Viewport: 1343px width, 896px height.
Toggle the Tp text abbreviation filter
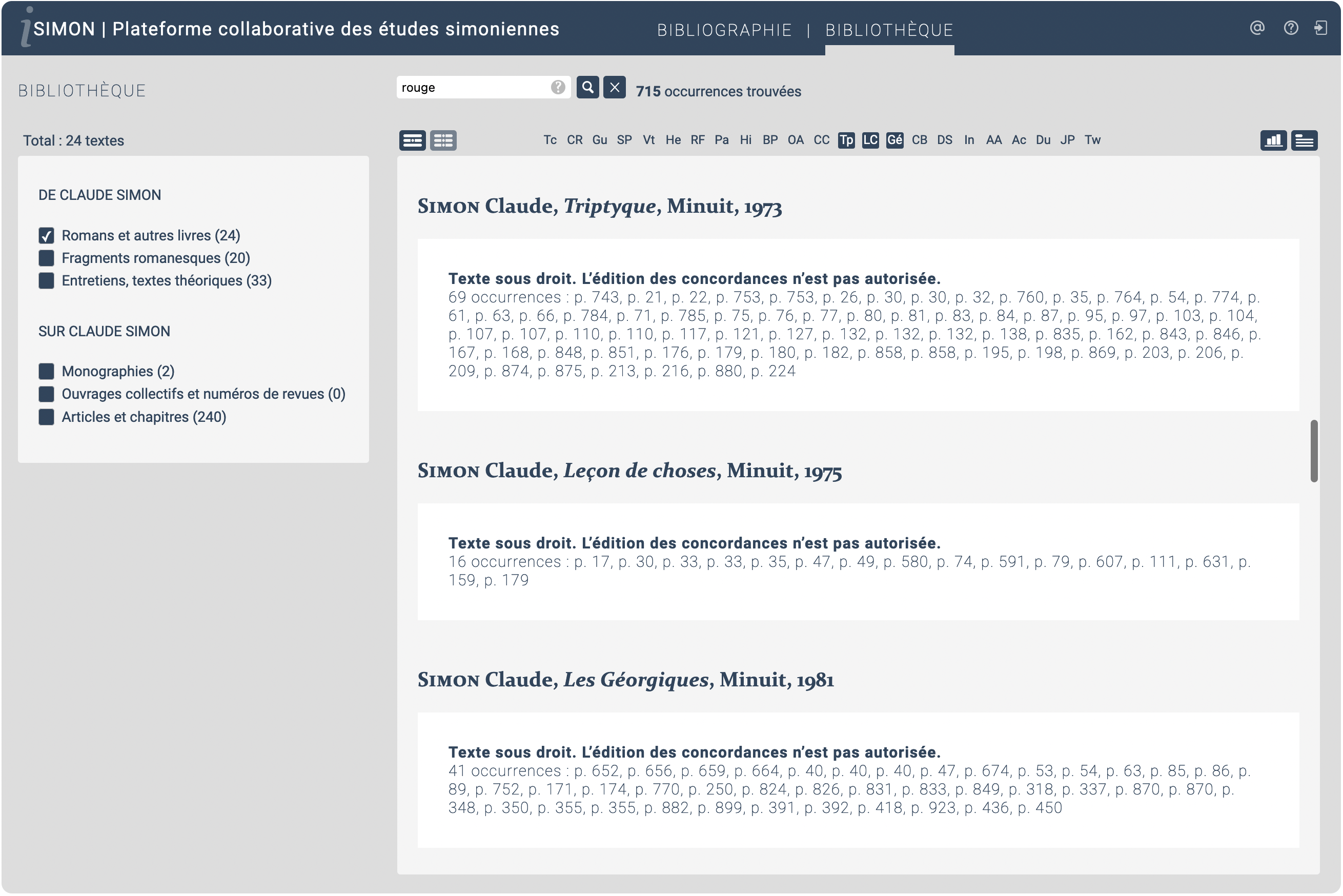(x=846, y=140)
